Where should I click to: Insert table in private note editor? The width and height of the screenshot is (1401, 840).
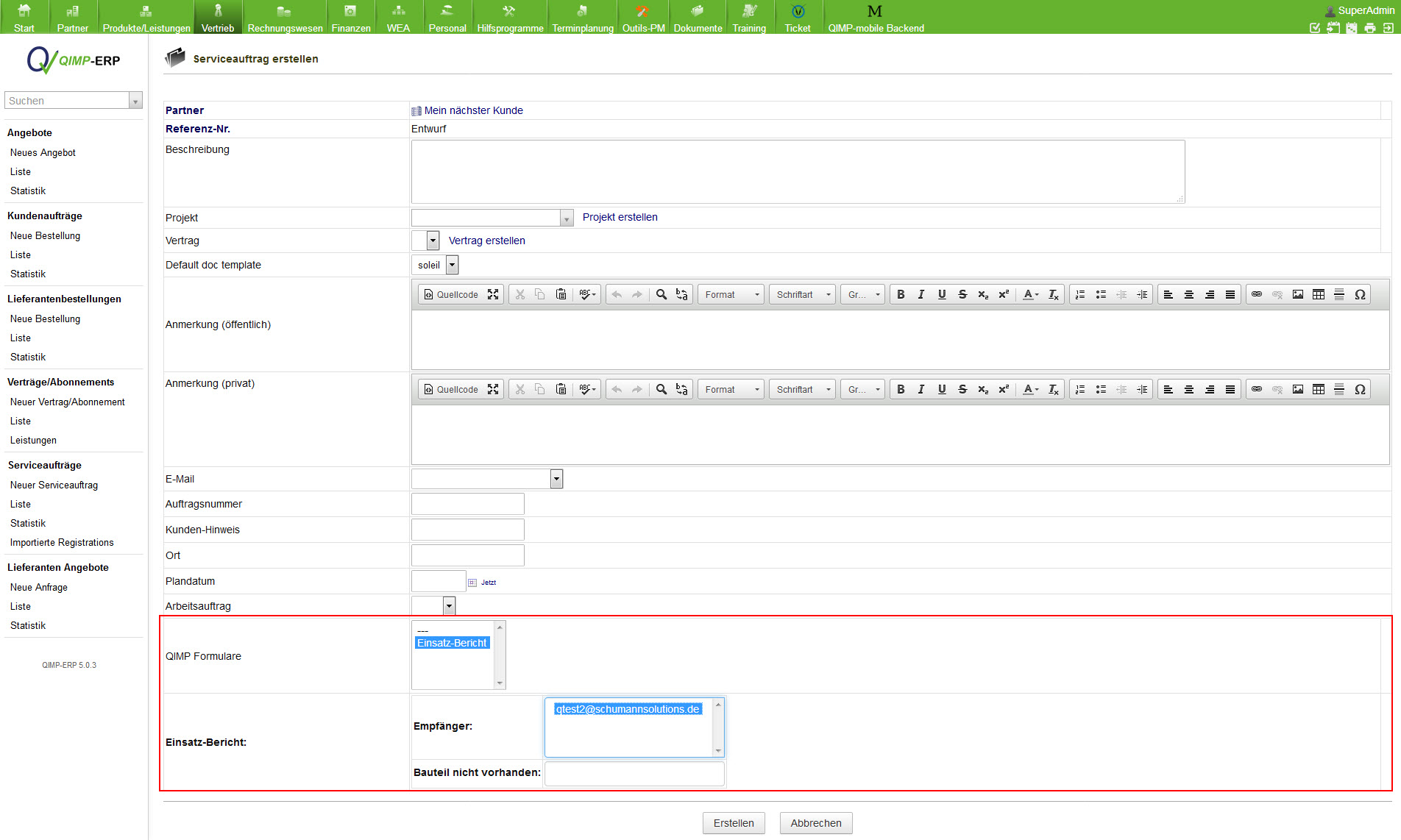[x=1319, y=389]
